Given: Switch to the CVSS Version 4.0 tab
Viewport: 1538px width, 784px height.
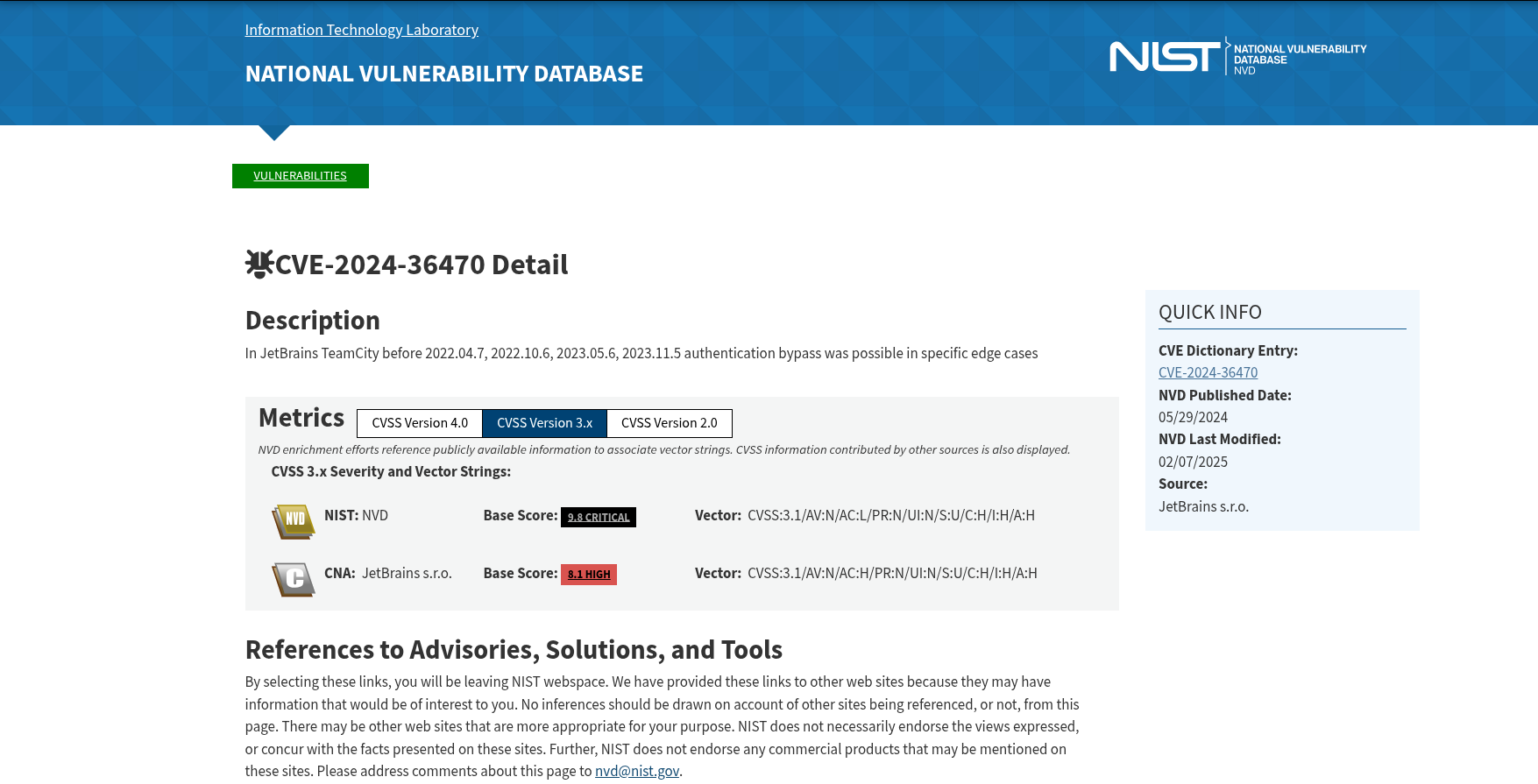Looking at the screenshot, I should 420,423.
